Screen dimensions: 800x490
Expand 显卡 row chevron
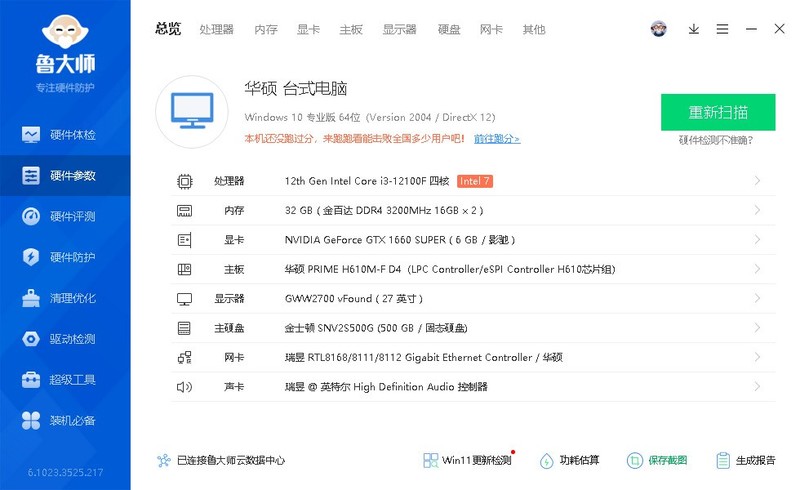tap(757, 239)
